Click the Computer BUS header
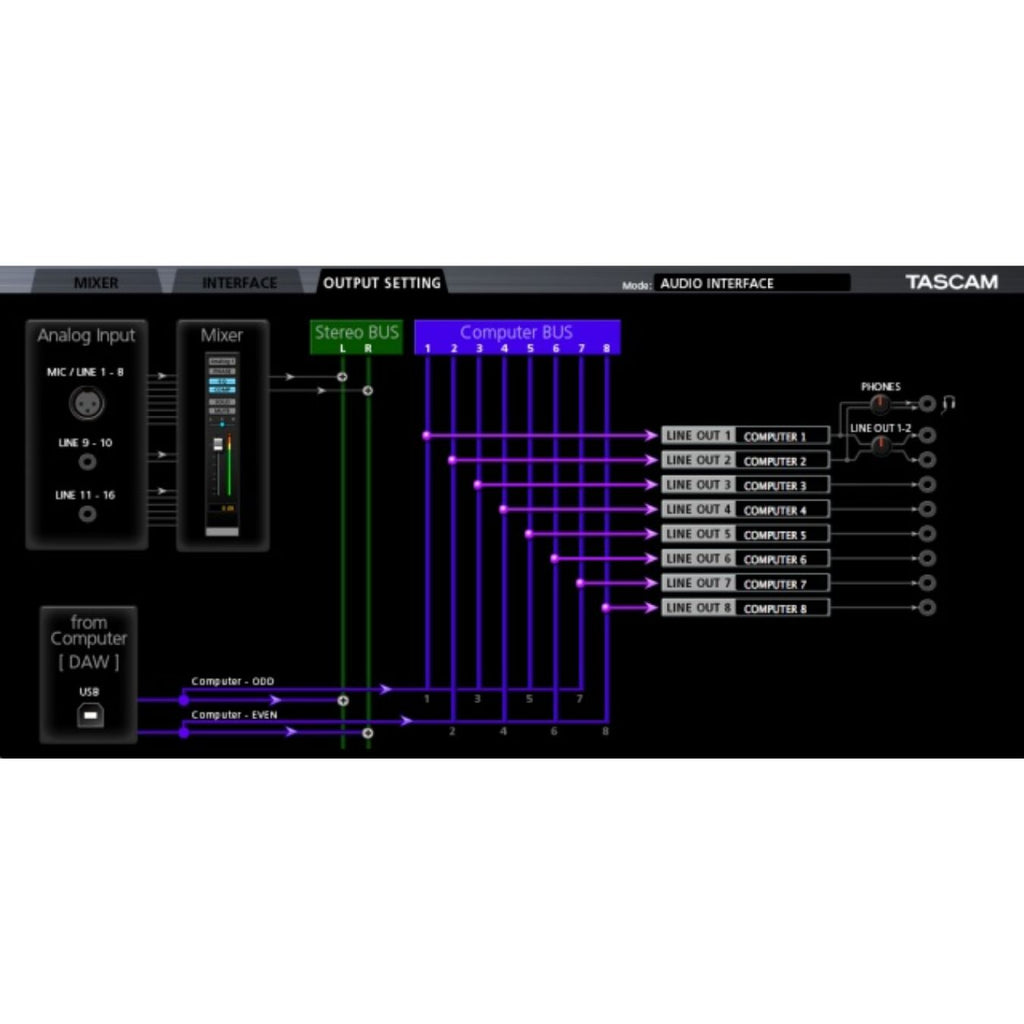 [517, 337]
